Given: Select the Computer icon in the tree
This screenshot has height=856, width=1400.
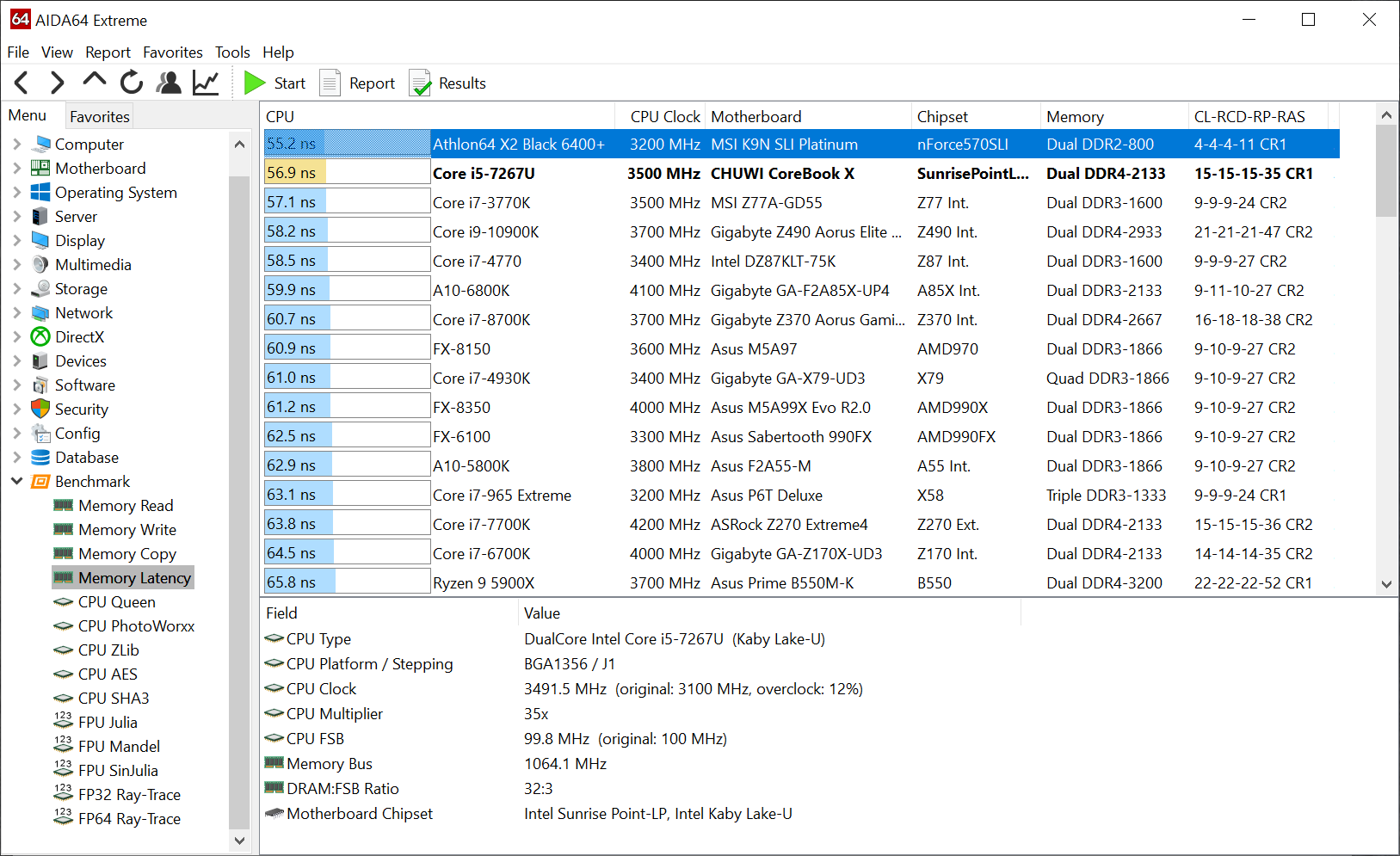Looking at the screenshot, I should 40,144.
